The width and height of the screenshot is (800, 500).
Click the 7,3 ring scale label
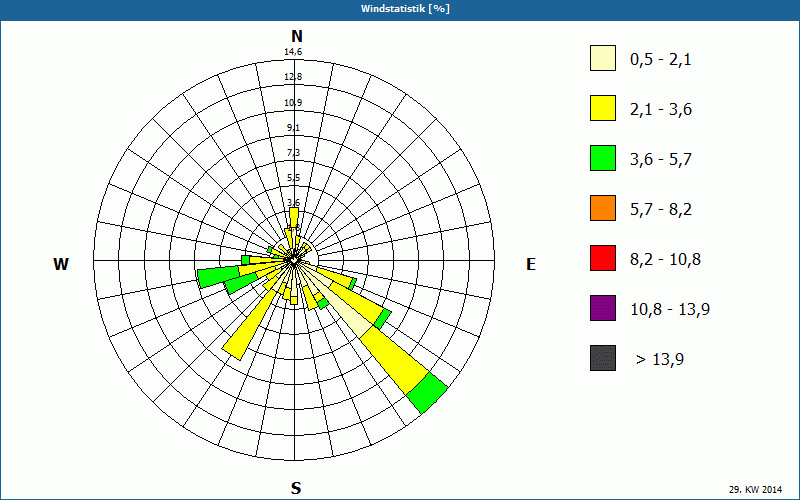pos(293,153)
